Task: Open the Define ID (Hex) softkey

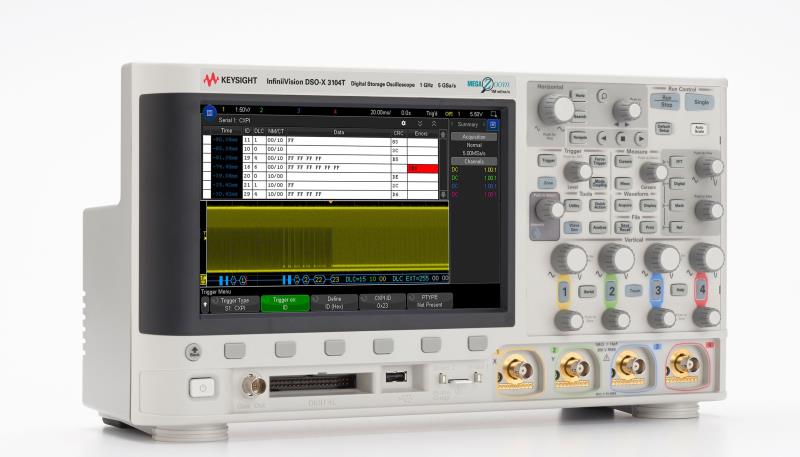Action: 334,302
